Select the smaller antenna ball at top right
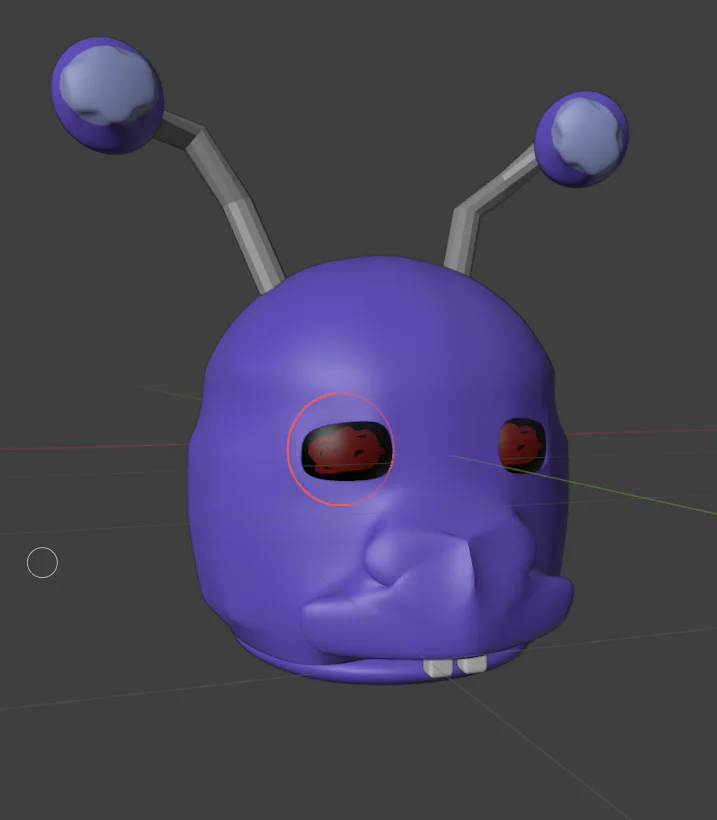The height and width of the screenshot is (820, 717). [582, 139]
